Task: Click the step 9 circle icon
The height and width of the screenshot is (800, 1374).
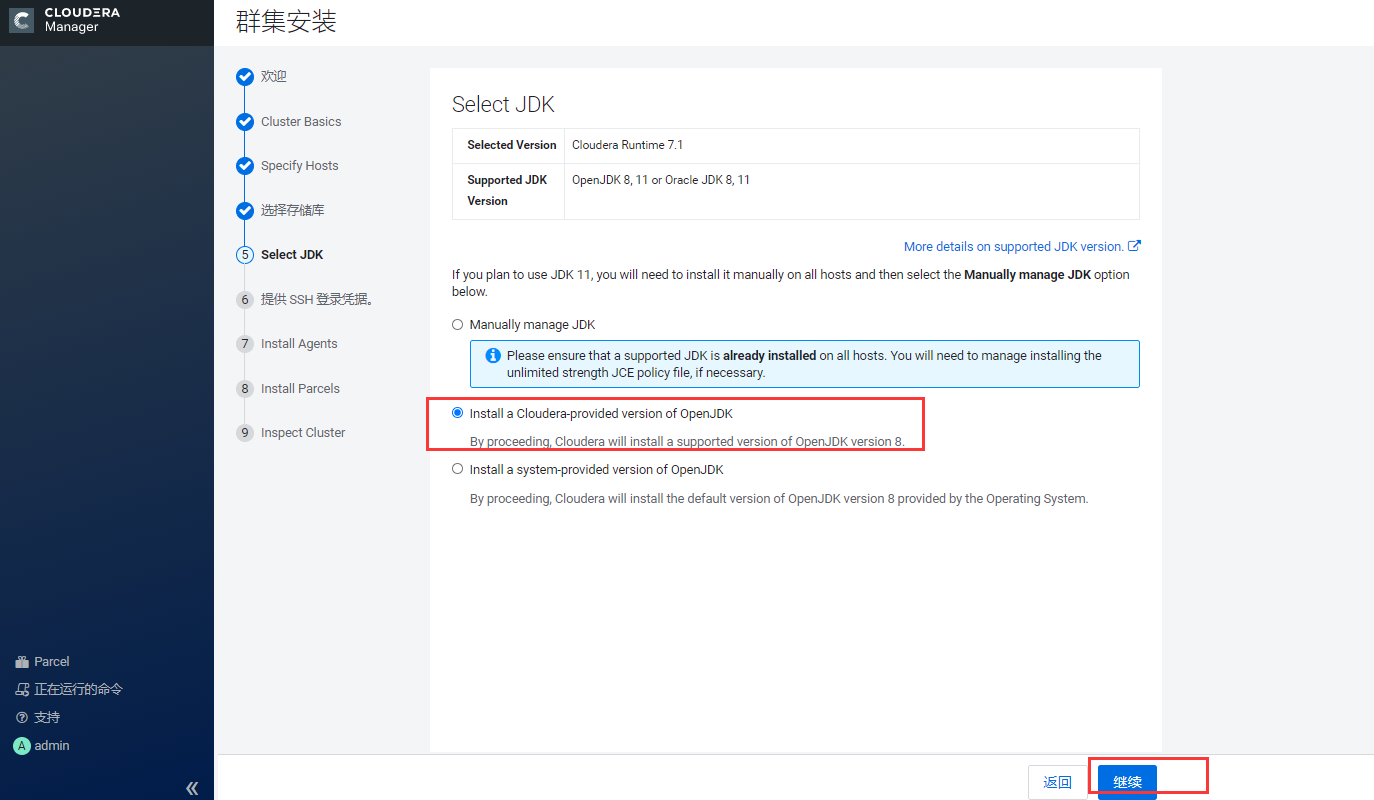Action: tap(245, 433)
